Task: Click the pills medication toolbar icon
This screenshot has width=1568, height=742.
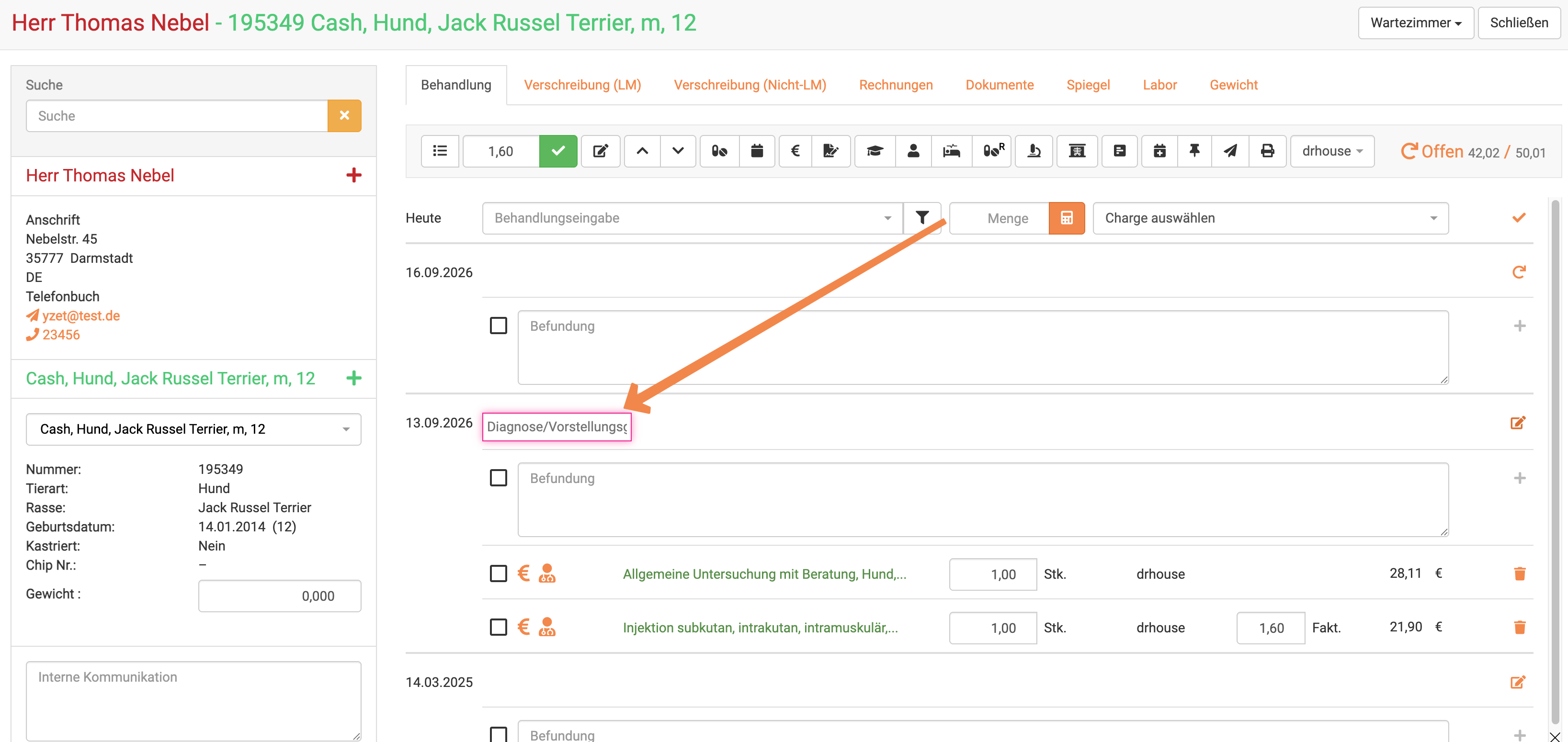Action: 719,151
